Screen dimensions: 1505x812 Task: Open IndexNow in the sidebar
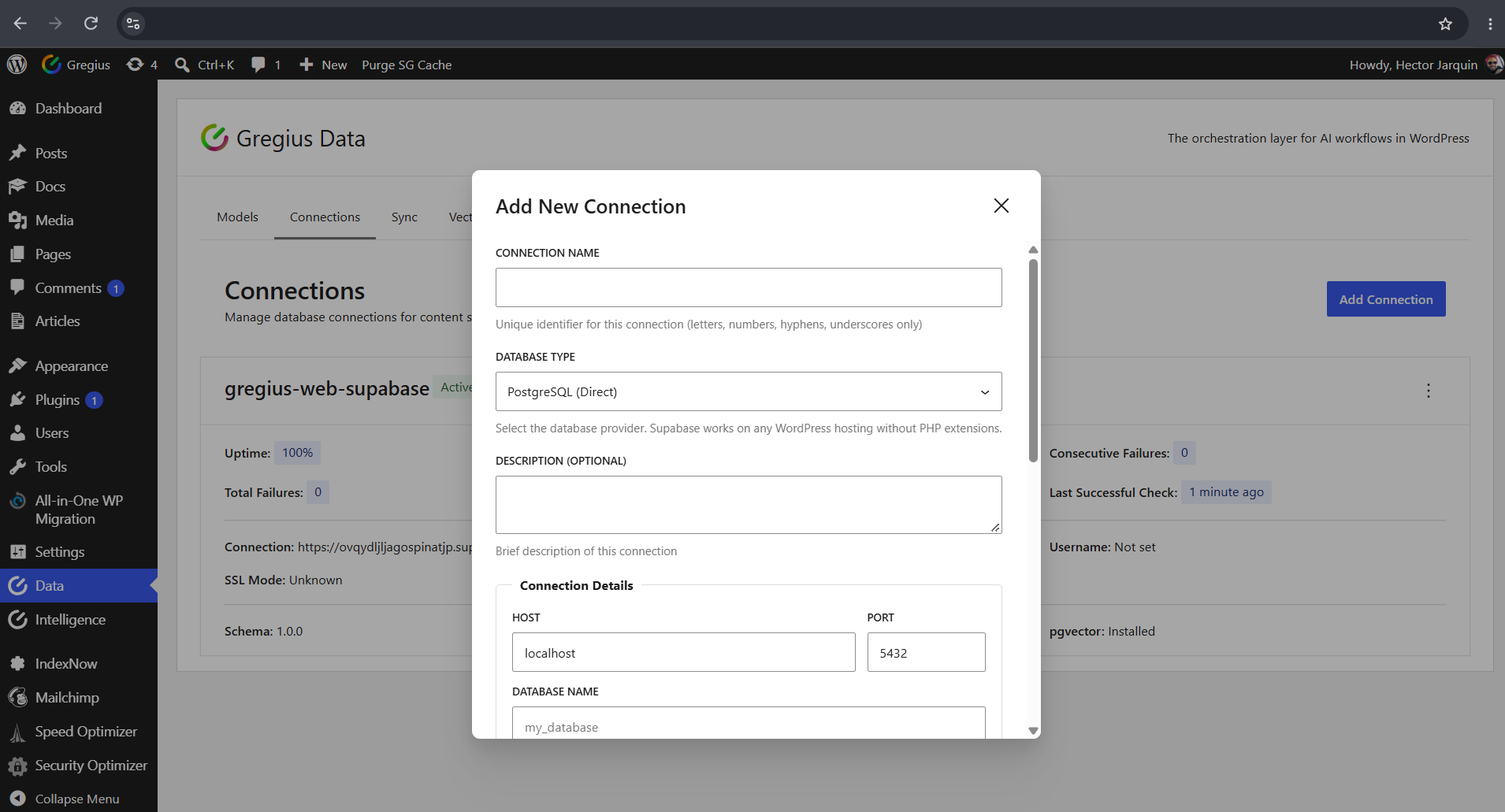click(x=79, y=664)
